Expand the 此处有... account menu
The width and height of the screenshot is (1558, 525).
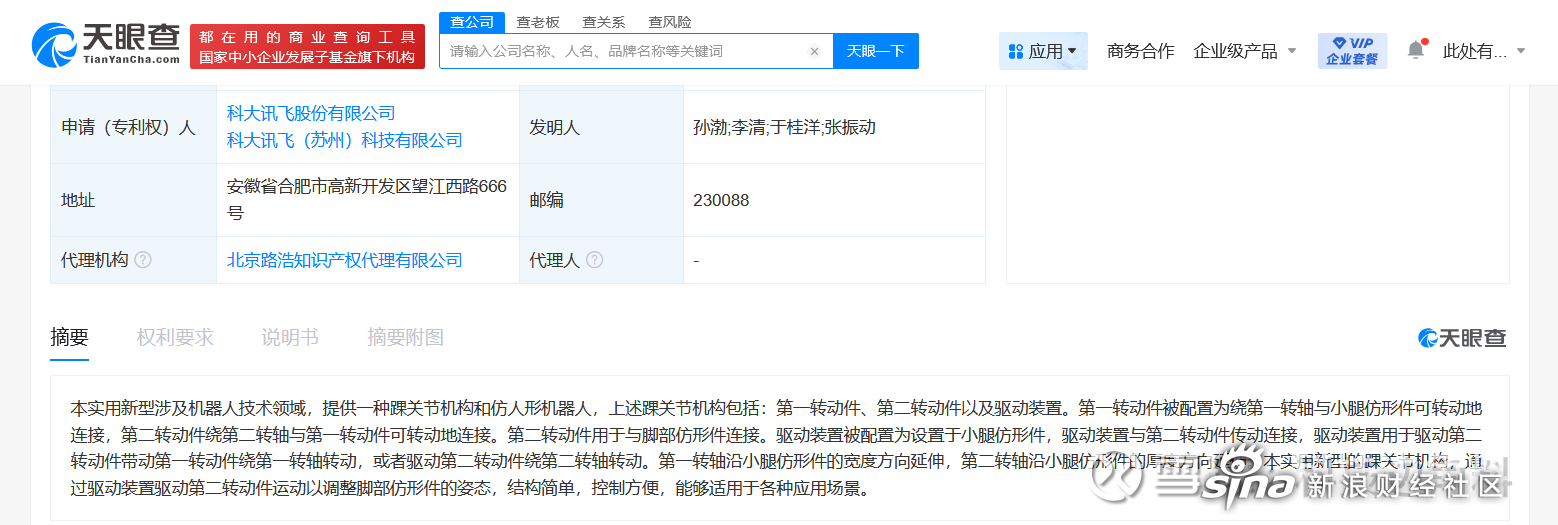pos(1484,51)
